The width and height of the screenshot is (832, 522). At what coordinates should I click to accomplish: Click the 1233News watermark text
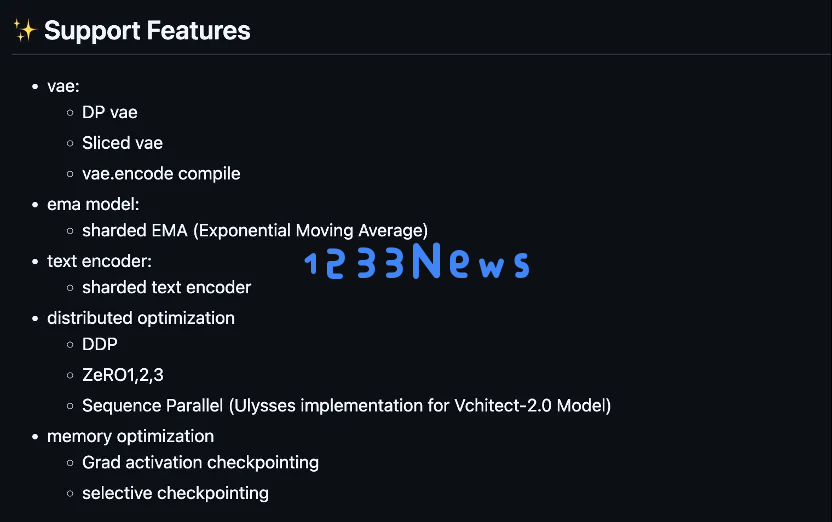point(417,261)
